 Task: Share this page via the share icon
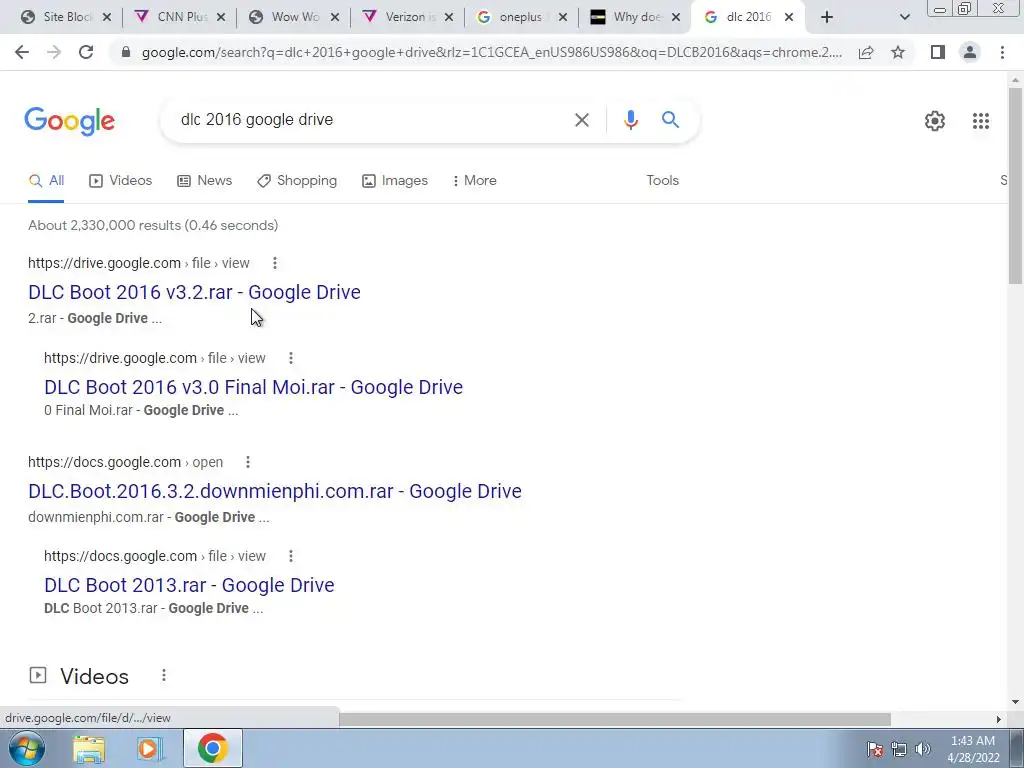[866, 52]
